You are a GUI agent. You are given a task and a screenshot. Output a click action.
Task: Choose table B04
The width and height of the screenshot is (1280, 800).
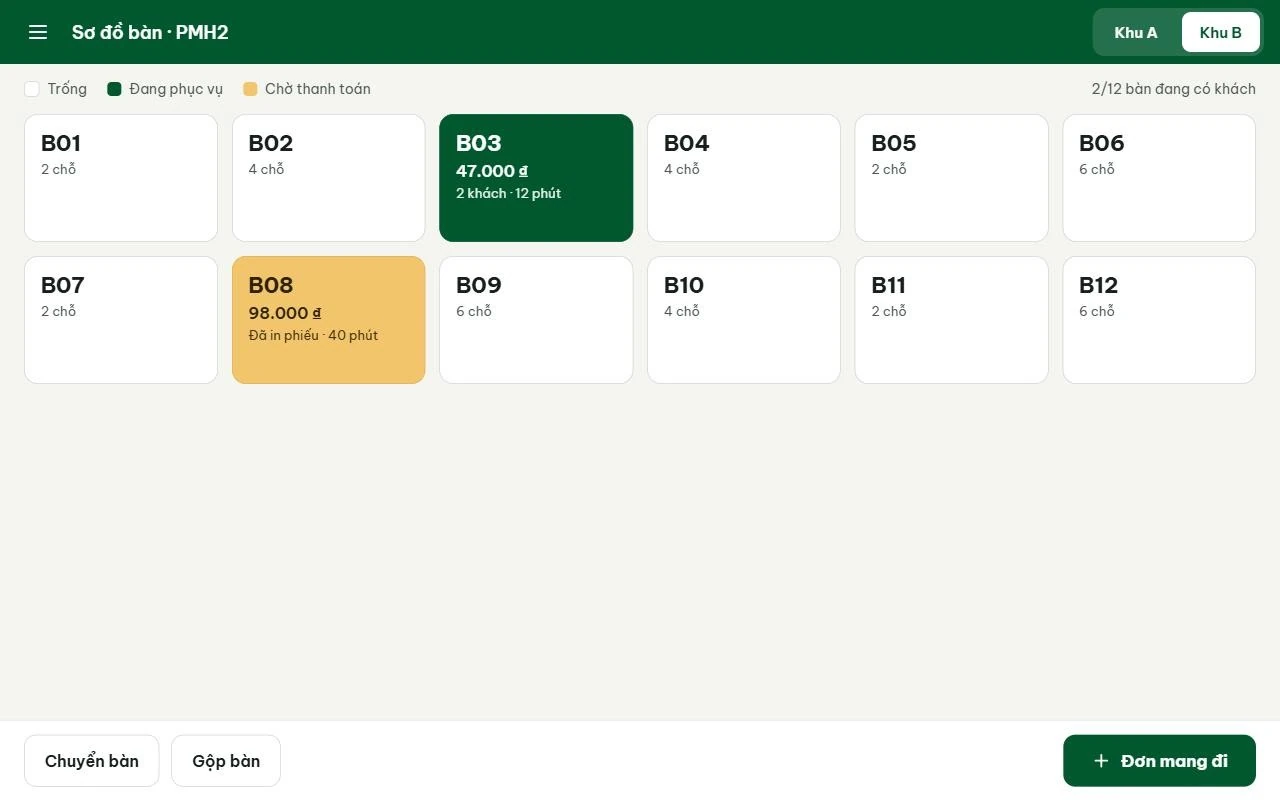pyautogui.click(x=744, y=178)
